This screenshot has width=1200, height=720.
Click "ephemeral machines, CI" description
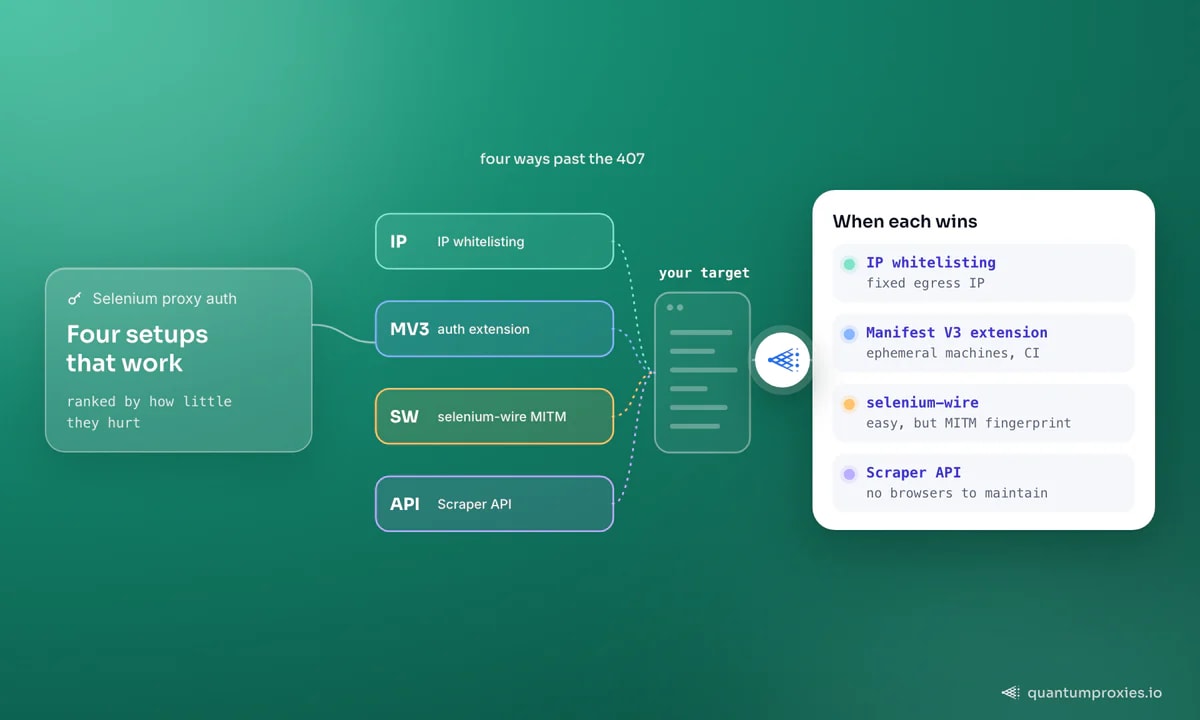click(953, 353)
